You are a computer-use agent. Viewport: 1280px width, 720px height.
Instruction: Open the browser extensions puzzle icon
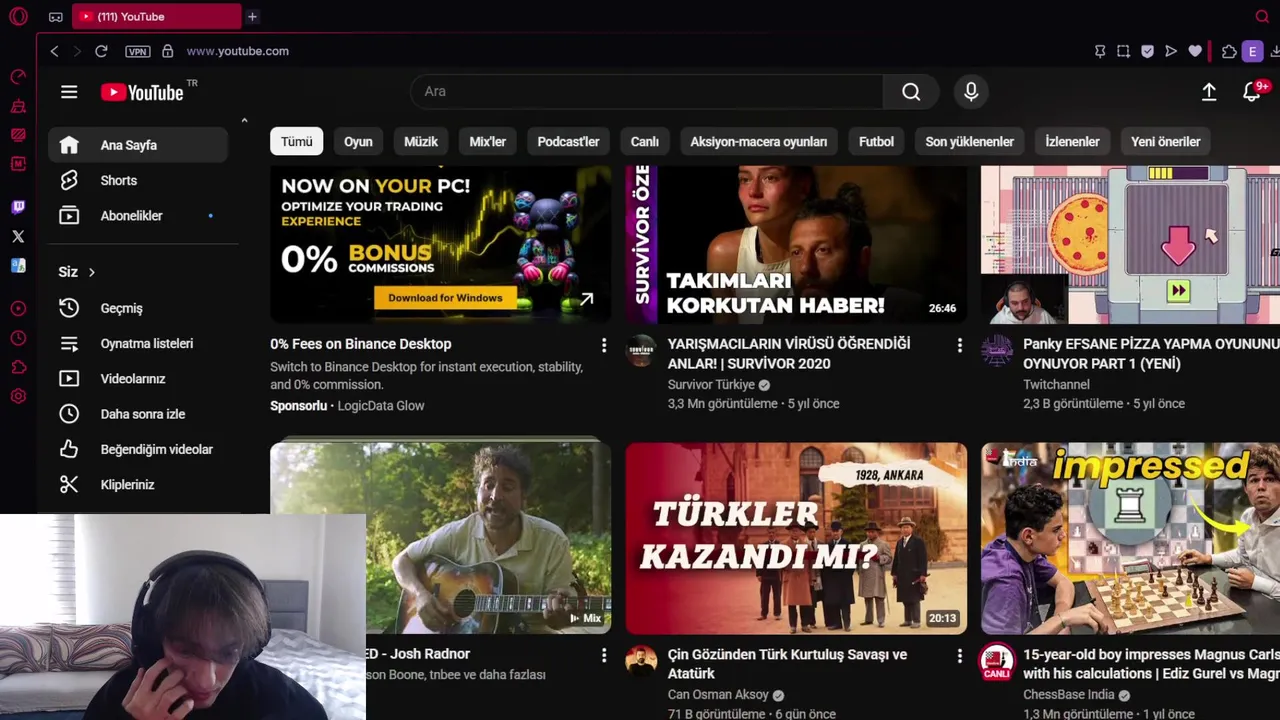point(1229,51)
